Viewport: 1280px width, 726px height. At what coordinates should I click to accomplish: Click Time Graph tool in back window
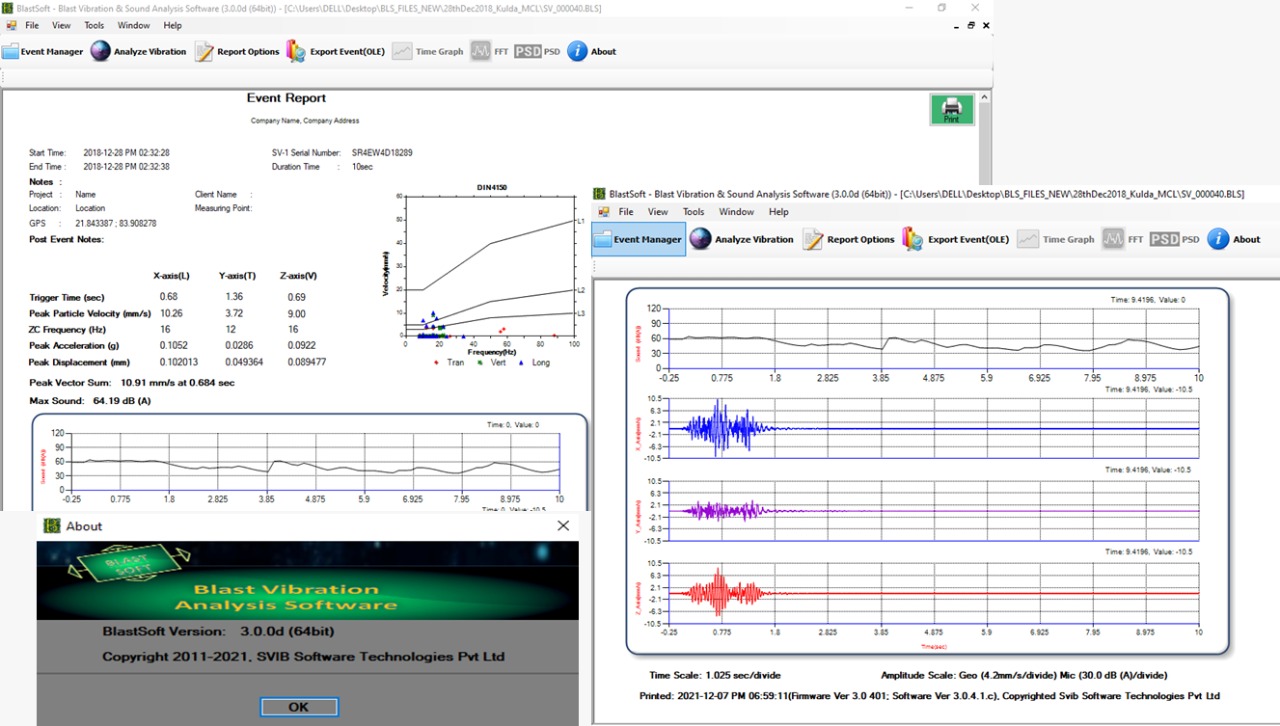click(x=427, y=51)
